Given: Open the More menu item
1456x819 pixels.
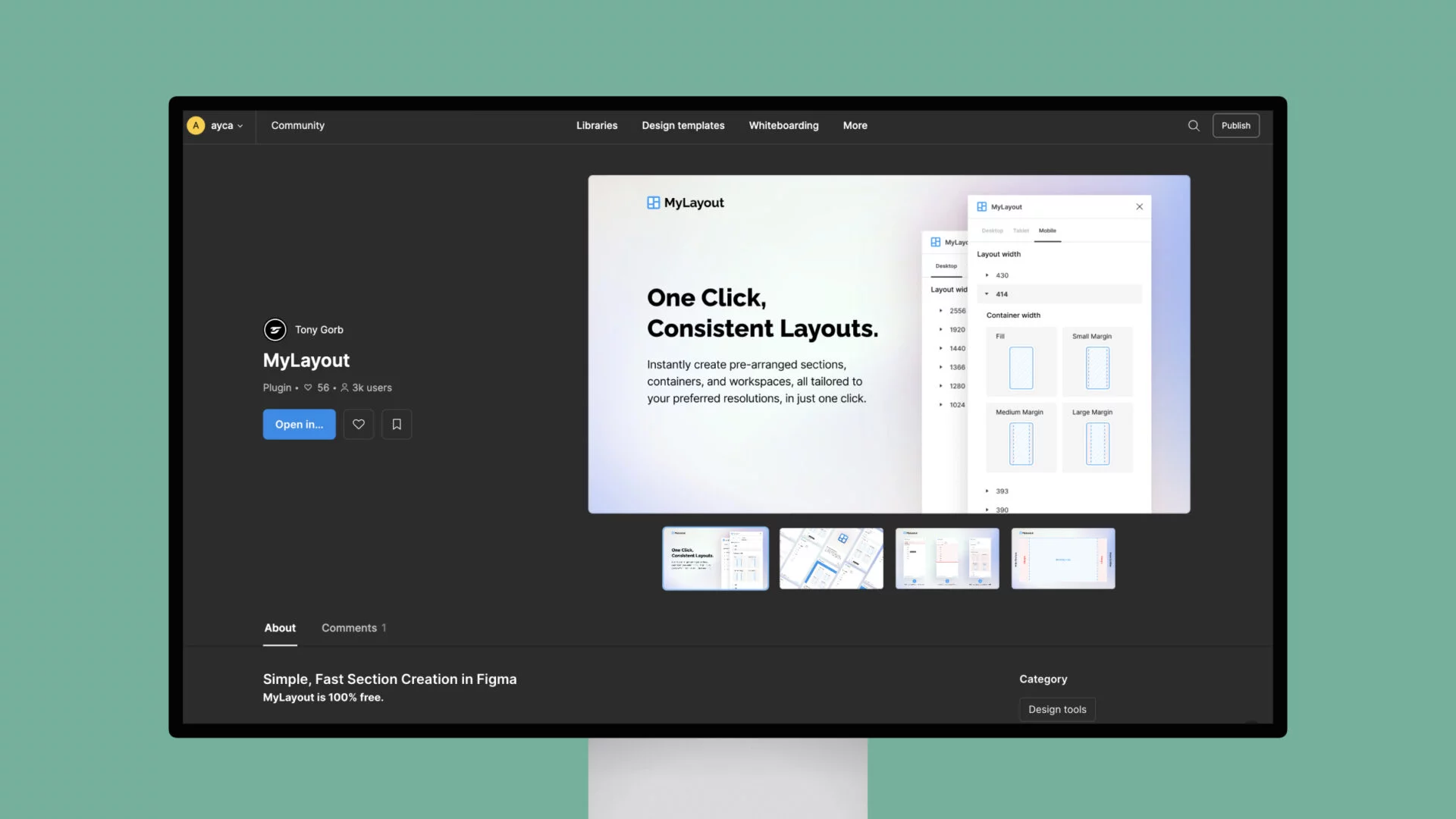Looking at the screenshot, I should pos(854,125).
